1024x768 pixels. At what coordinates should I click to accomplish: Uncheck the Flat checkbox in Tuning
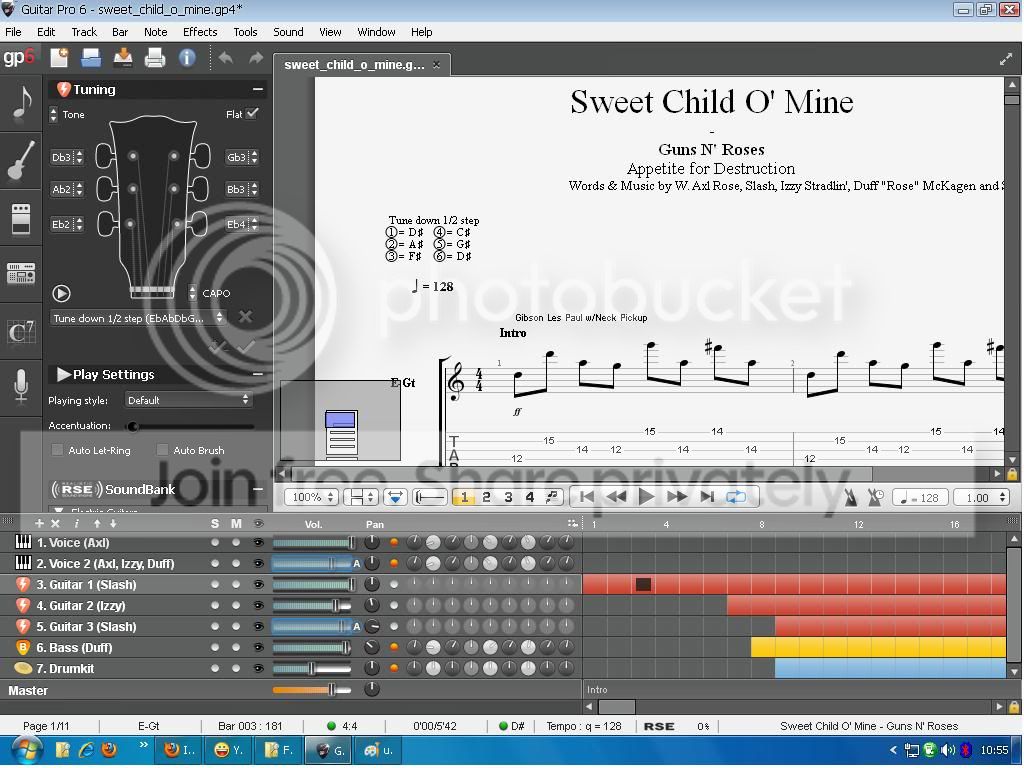coord(252,114)
